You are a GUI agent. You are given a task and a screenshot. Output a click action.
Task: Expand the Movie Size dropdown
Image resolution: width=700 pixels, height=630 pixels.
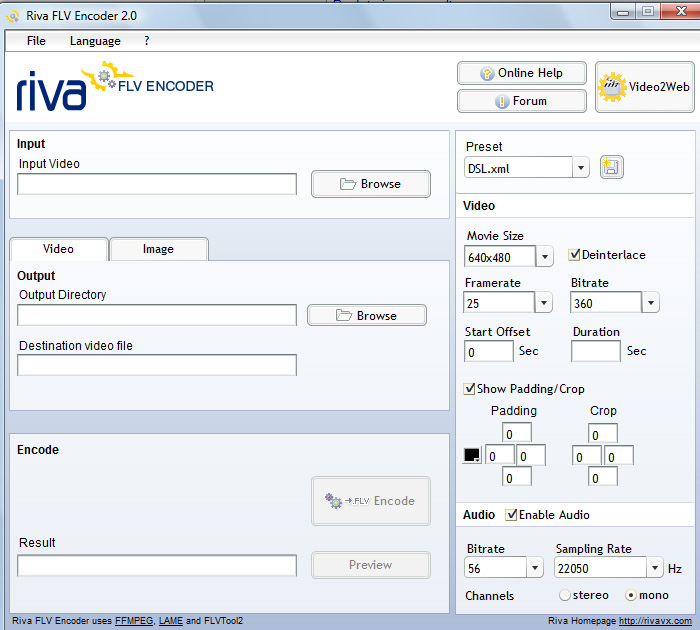pos(544,257)
